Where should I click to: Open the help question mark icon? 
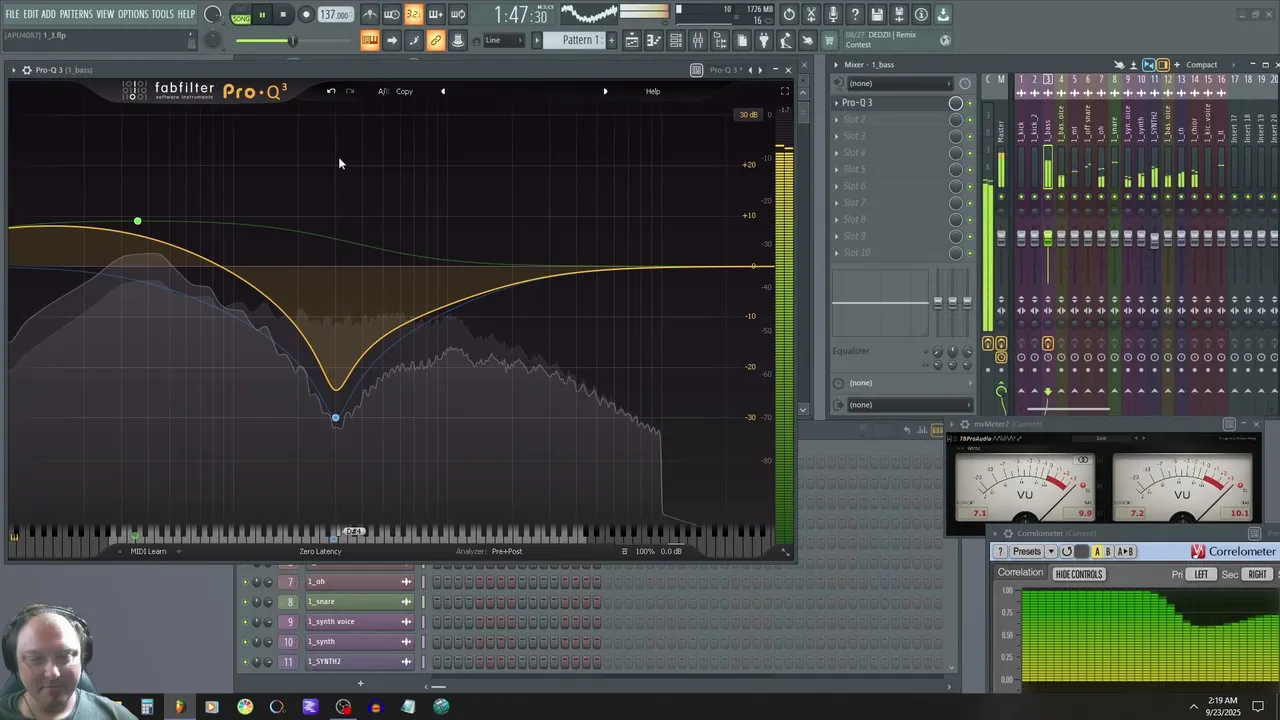pos(855,14)
